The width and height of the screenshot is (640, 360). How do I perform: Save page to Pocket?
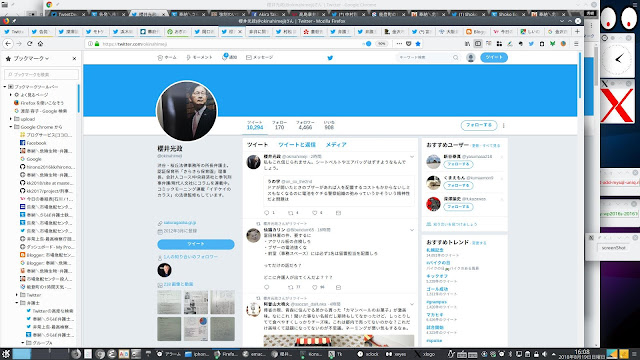click(x=409, y=44)
